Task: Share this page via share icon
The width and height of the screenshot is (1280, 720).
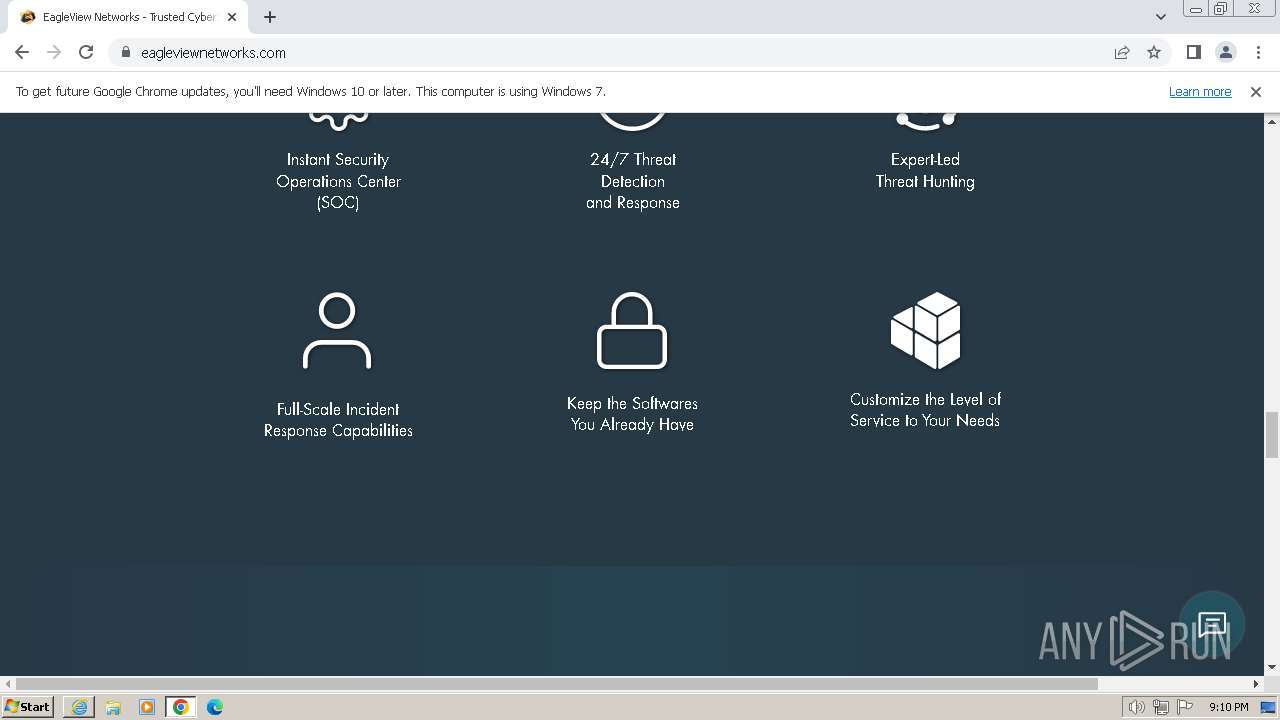Action: [1122, 52]
